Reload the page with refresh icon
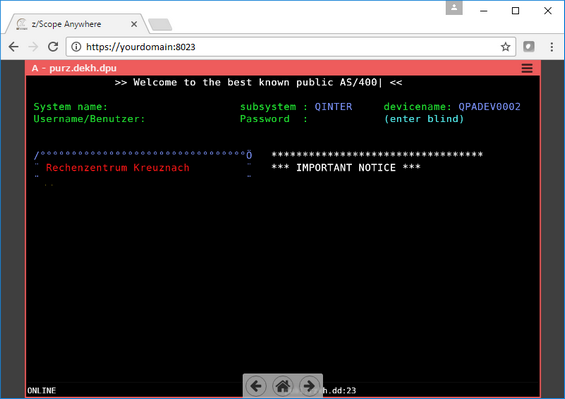565x399 pixels. 53,47
